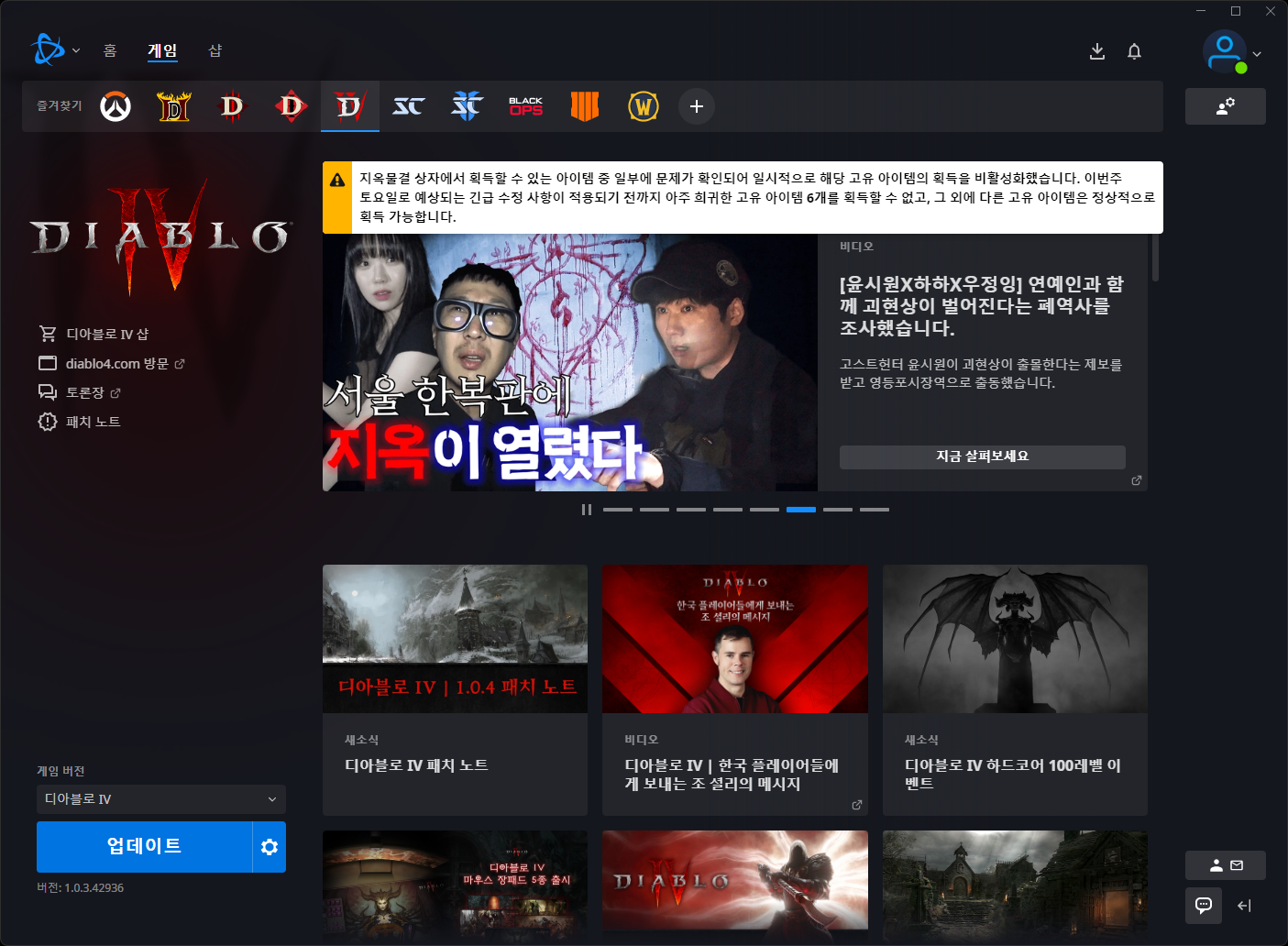Open the Battle.net logo menu
The width and height of the screenshot is (1288, 946).
(x=48, y=49)
